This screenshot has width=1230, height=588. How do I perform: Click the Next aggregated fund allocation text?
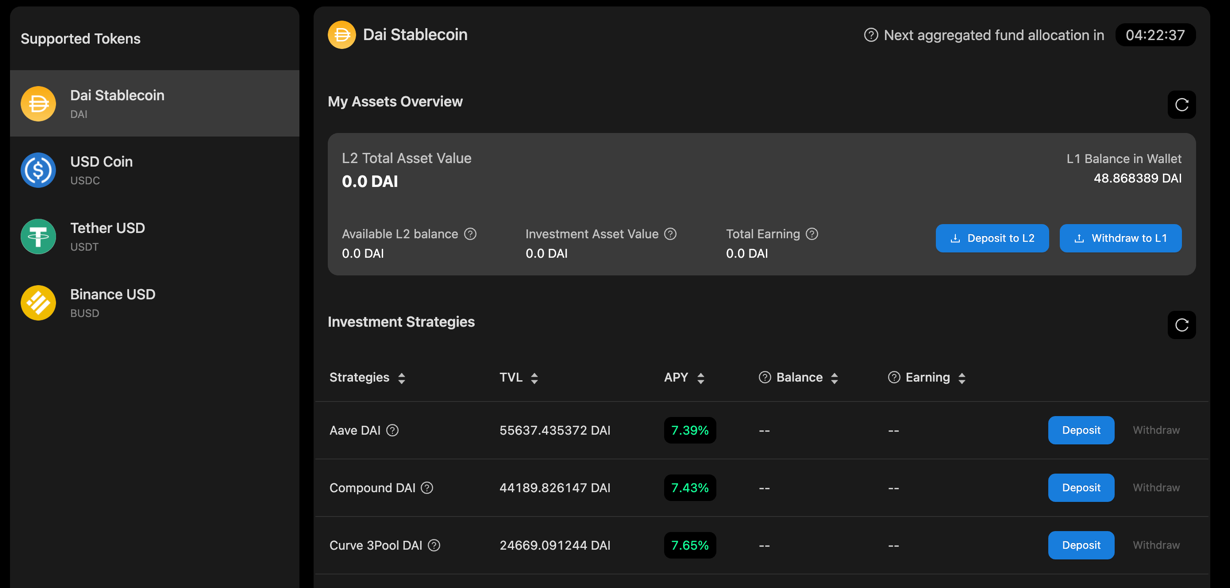click(994, 35)
